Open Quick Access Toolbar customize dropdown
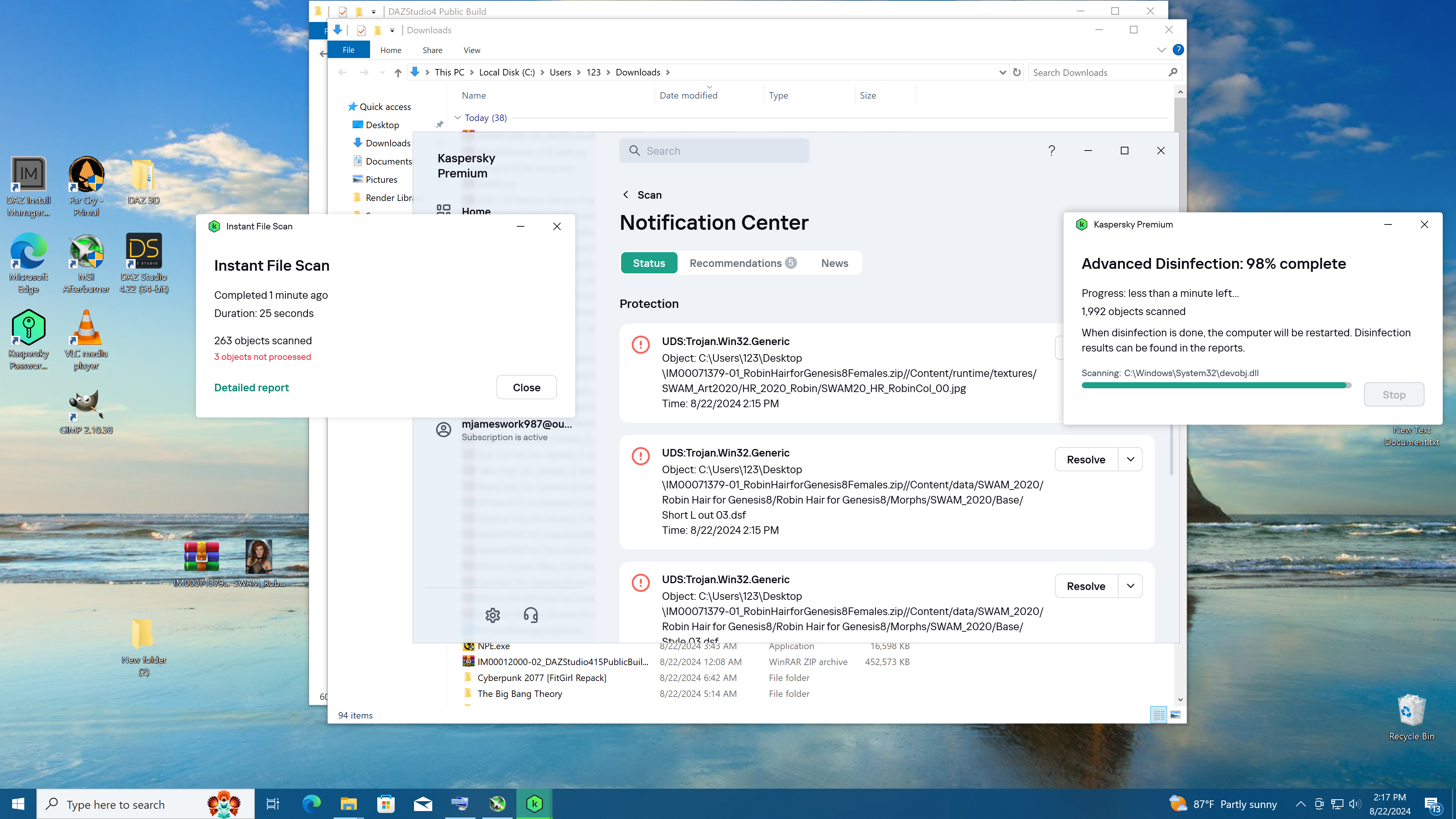Screen dimensions: 1456x819 point(392,30)
